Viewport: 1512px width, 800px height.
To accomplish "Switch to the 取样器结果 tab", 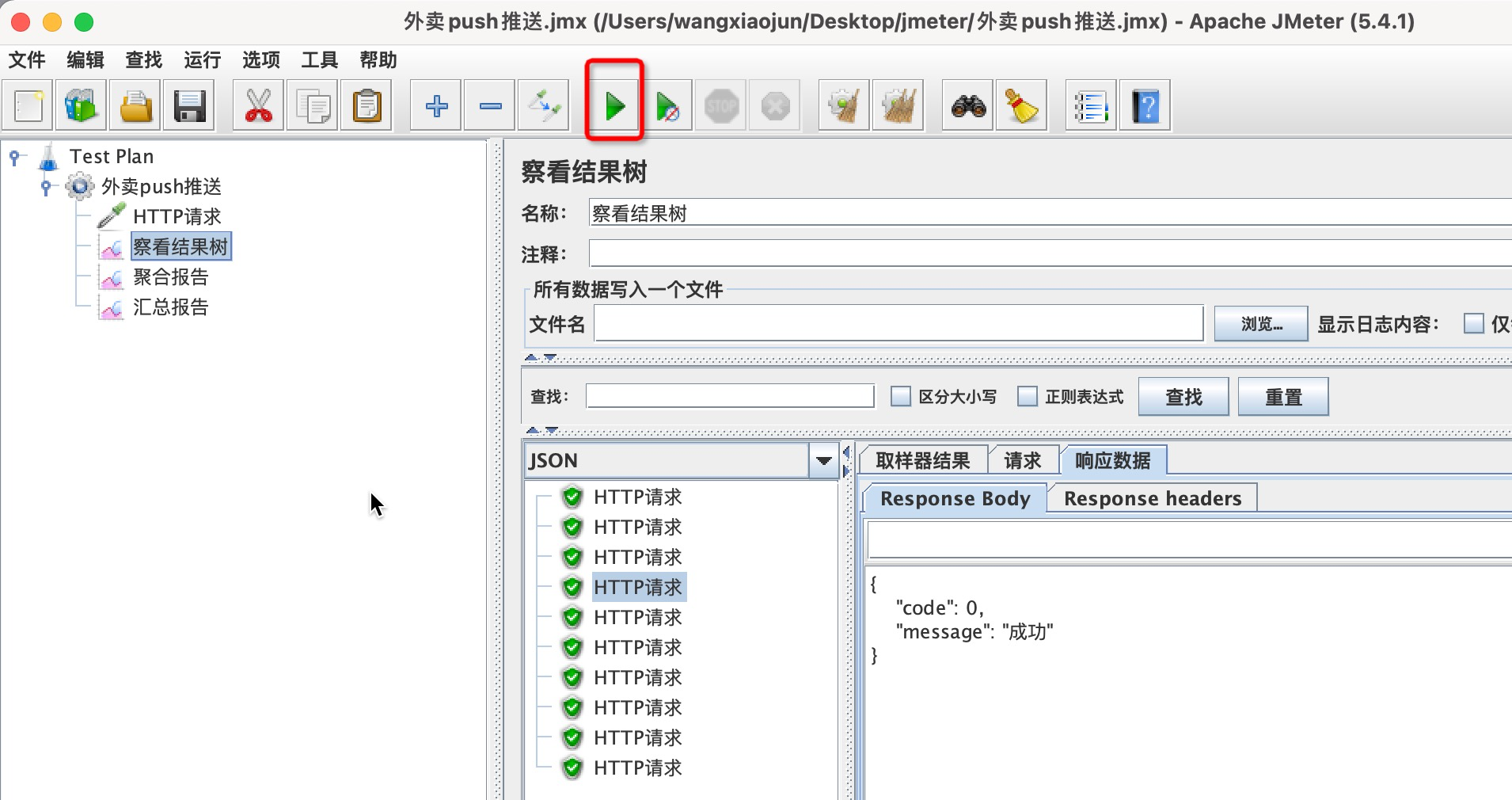I will pos(923,460).
